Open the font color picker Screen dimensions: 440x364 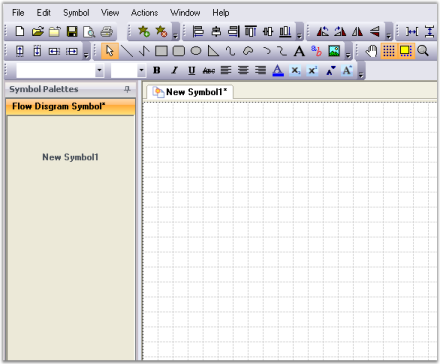tap(278, 70)
